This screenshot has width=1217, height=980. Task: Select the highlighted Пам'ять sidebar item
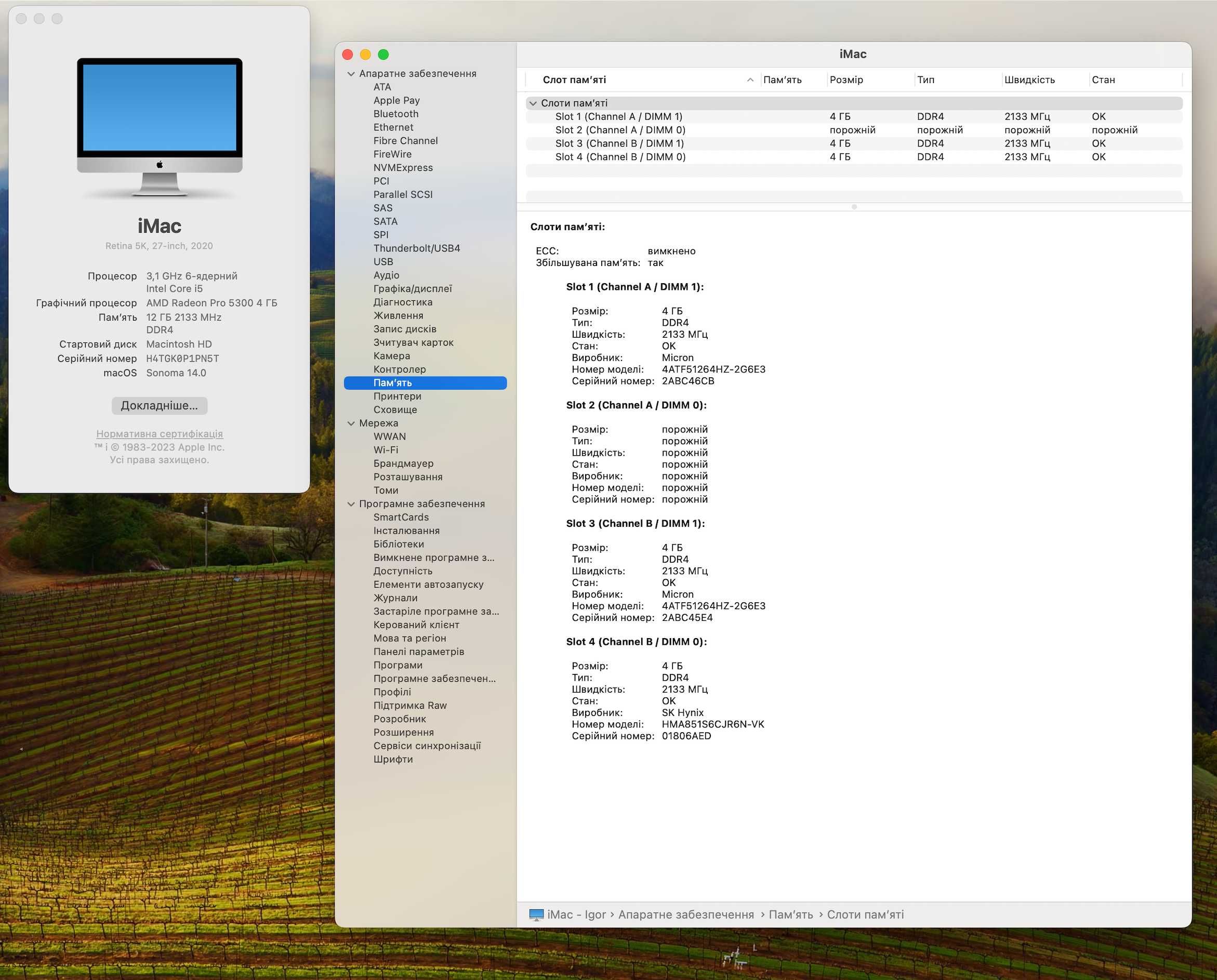coord(425,383)
